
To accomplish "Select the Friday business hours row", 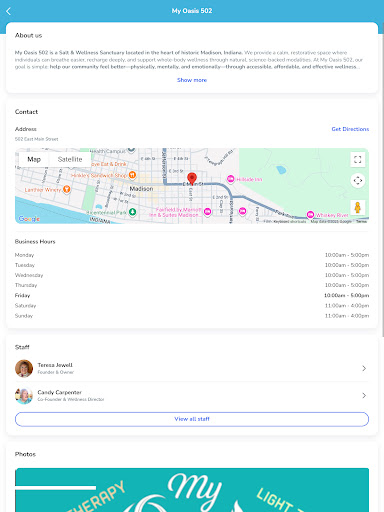I will coord(192,295).
